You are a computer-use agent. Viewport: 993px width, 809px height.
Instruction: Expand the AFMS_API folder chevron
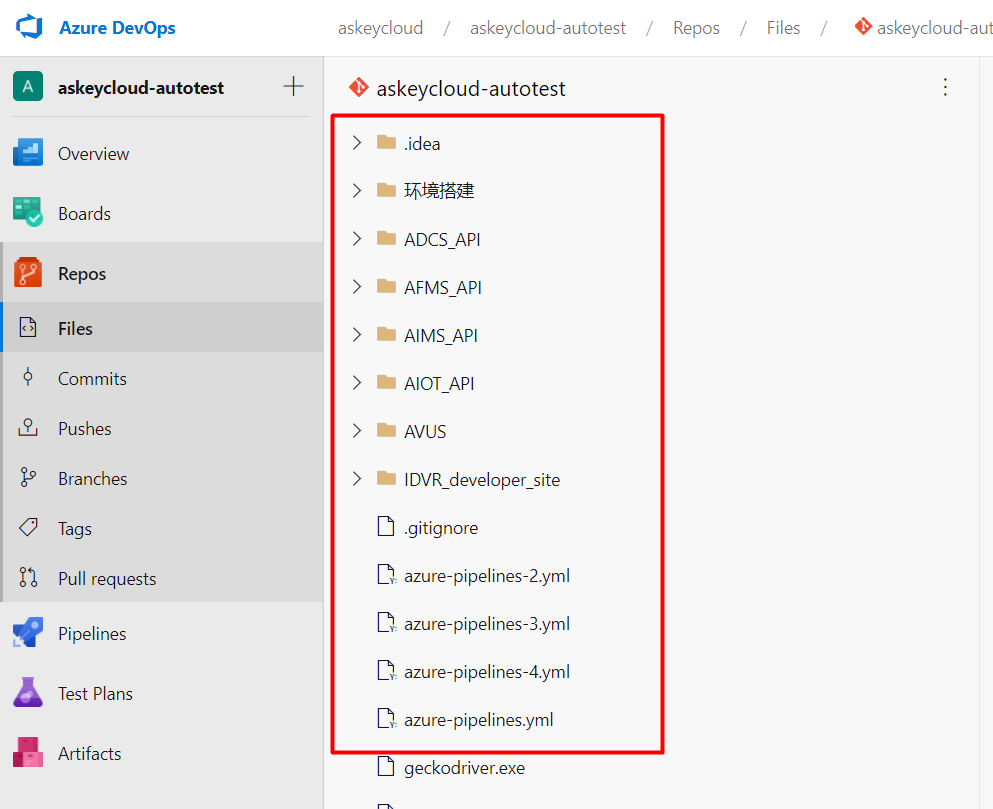tap(357, 287)
